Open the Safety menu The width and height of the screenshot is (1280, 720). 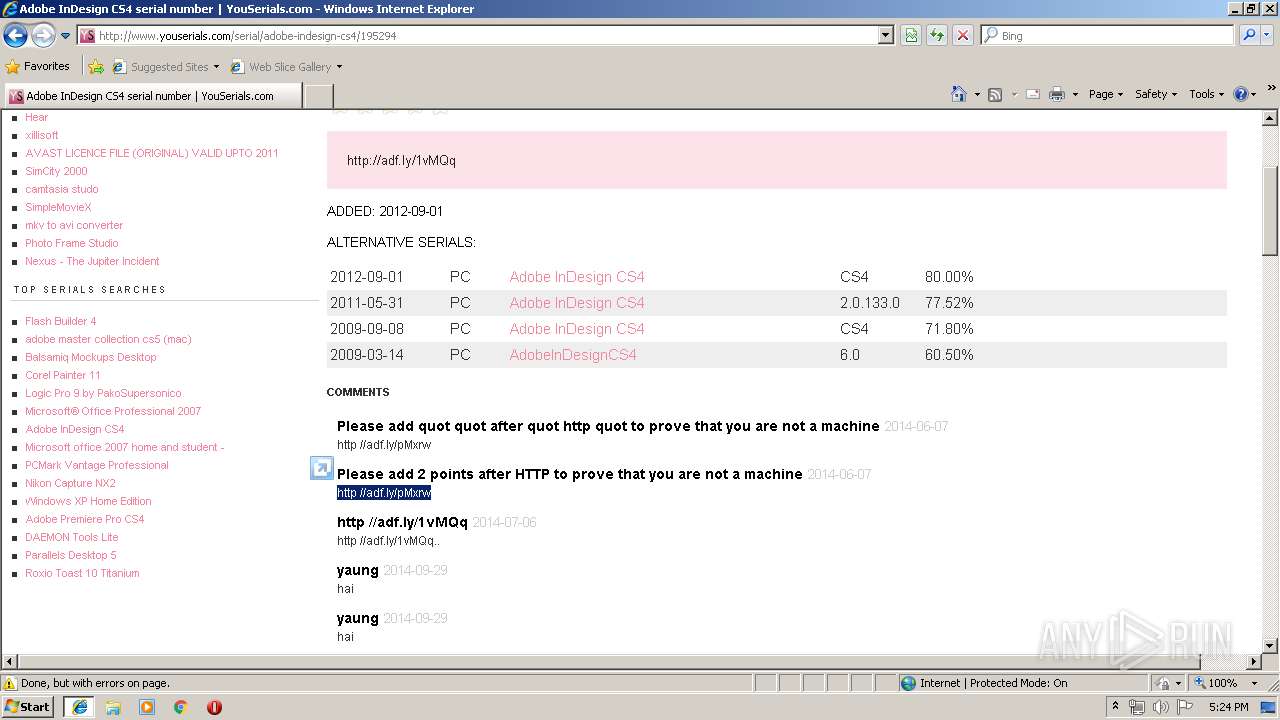pyautogui.click(x=1156, y=94)
